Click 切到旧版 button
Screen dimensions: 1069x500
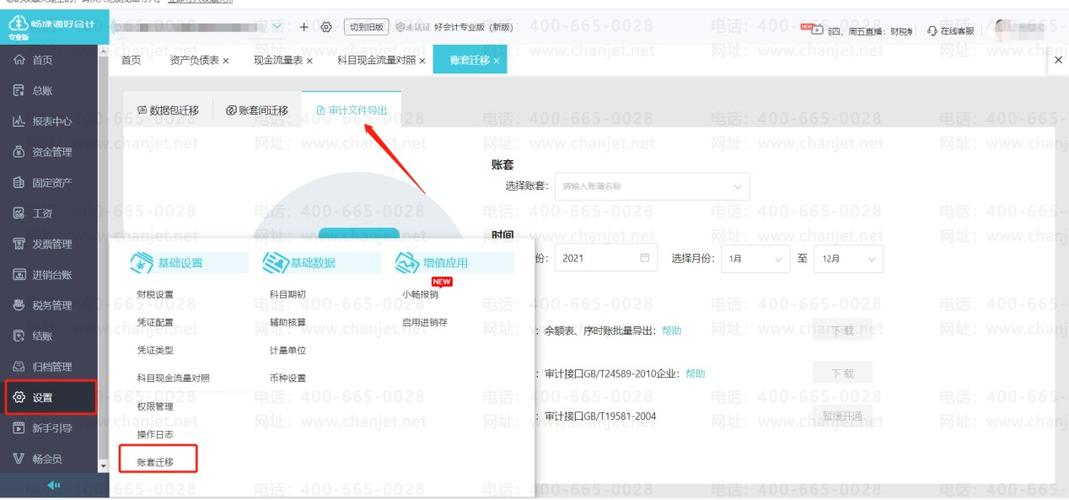point(366,27)
